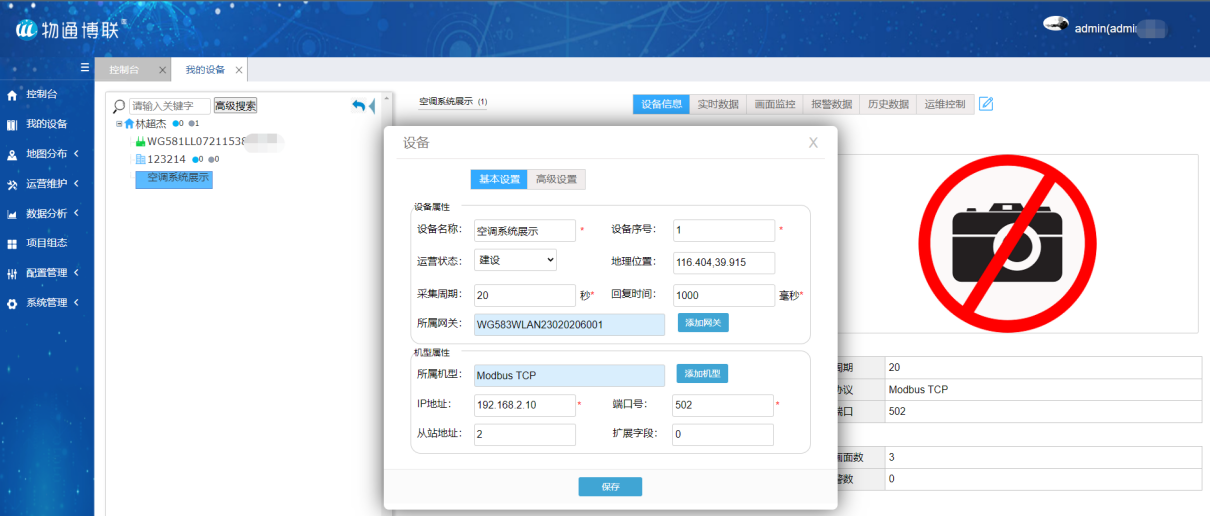Focus the IP地址 input field

coord(524,405)
